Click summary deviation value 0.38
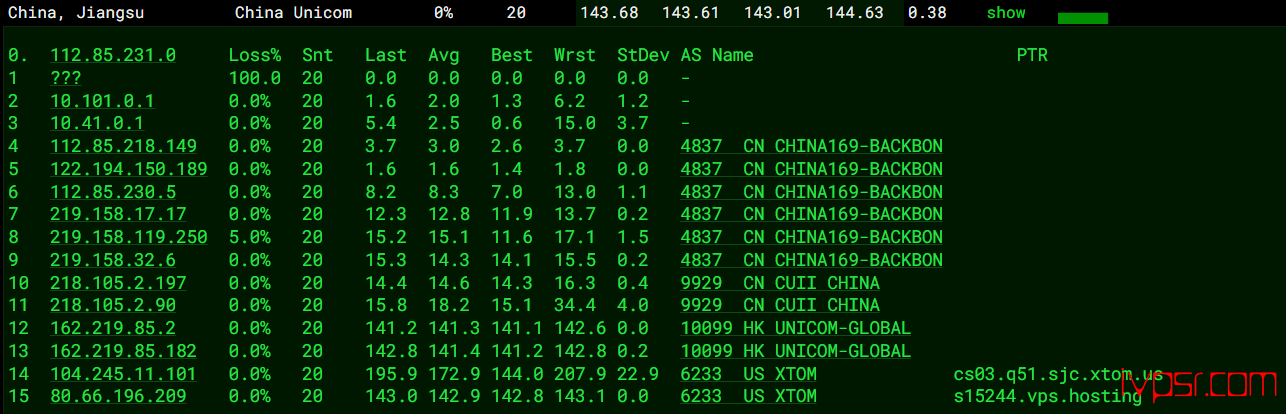 coord(927,13)
